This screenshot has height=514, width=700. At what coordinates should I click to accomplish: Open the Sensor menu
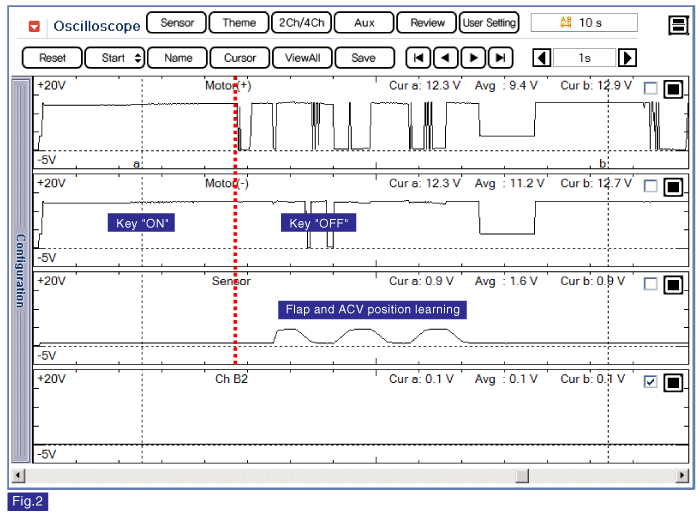tap(177, 23)
